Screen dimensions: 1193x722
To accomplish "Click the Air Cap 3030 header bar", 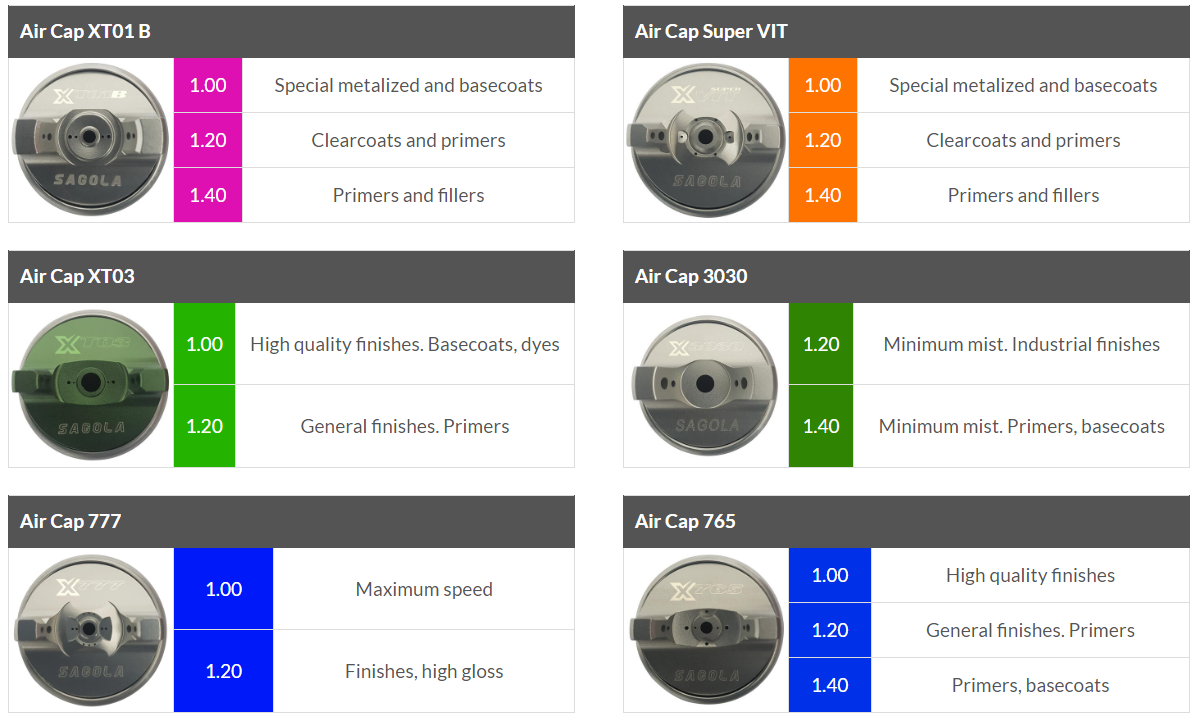I will (x=906, y=277).
